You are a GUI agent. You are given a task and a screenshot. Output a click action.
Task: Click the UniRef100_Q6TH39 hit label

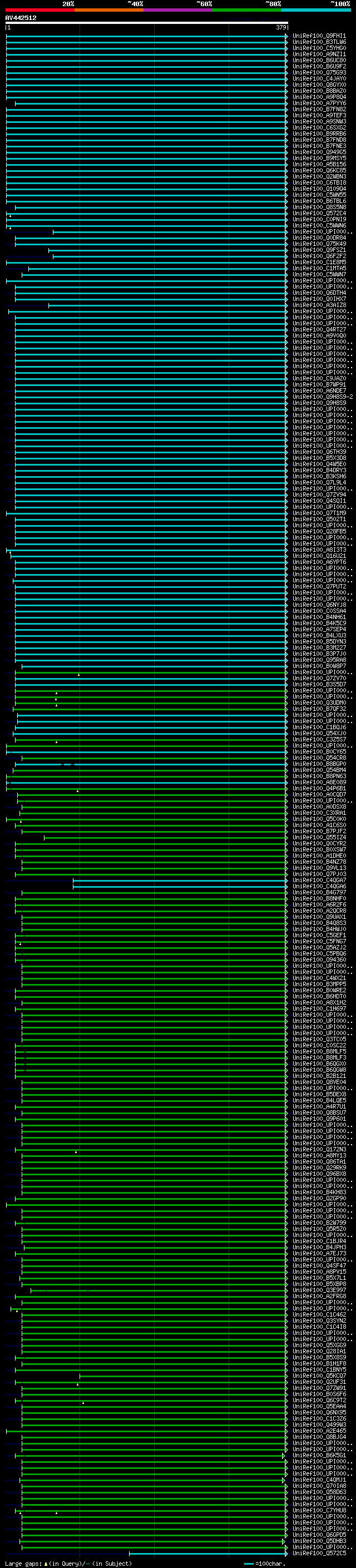(x=319, y=452)
